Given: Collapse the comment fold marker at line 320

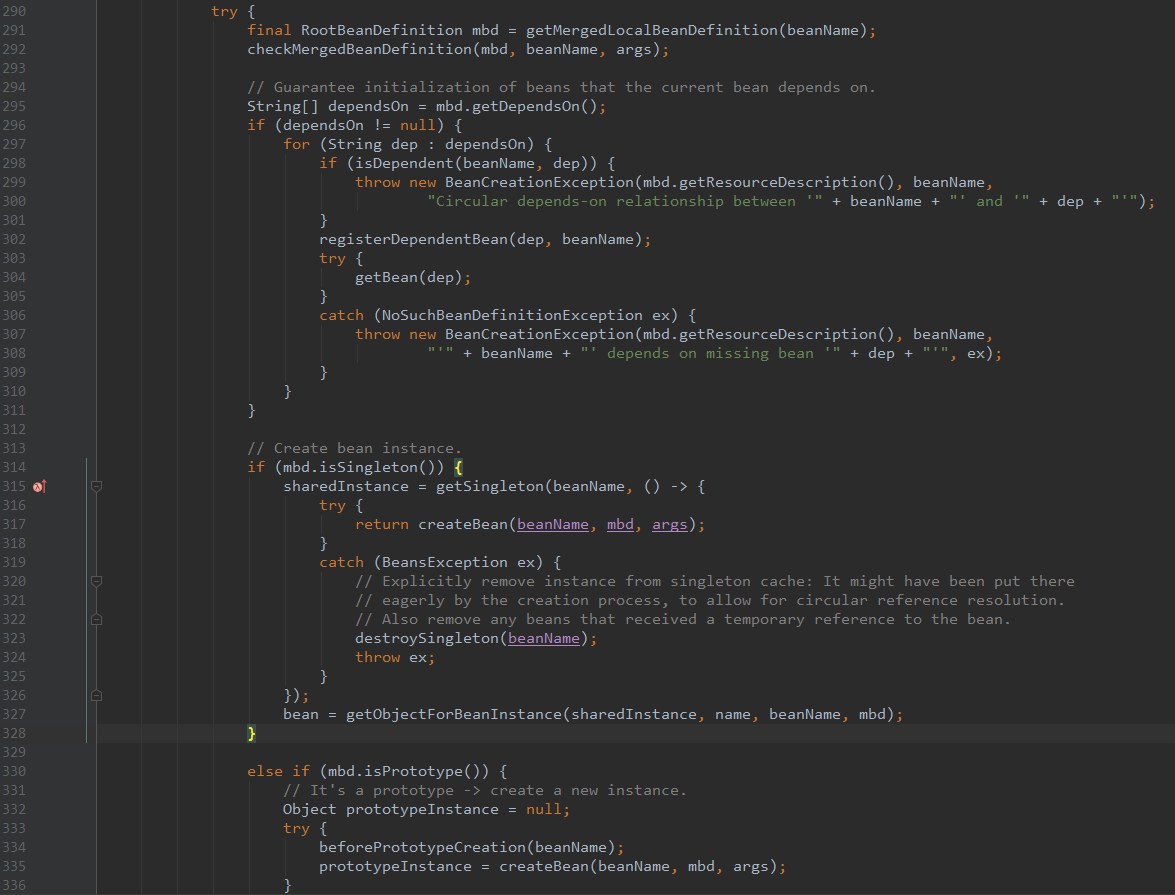Looking at the screenshot, I should pyautogui.click(x=97, y=581).
